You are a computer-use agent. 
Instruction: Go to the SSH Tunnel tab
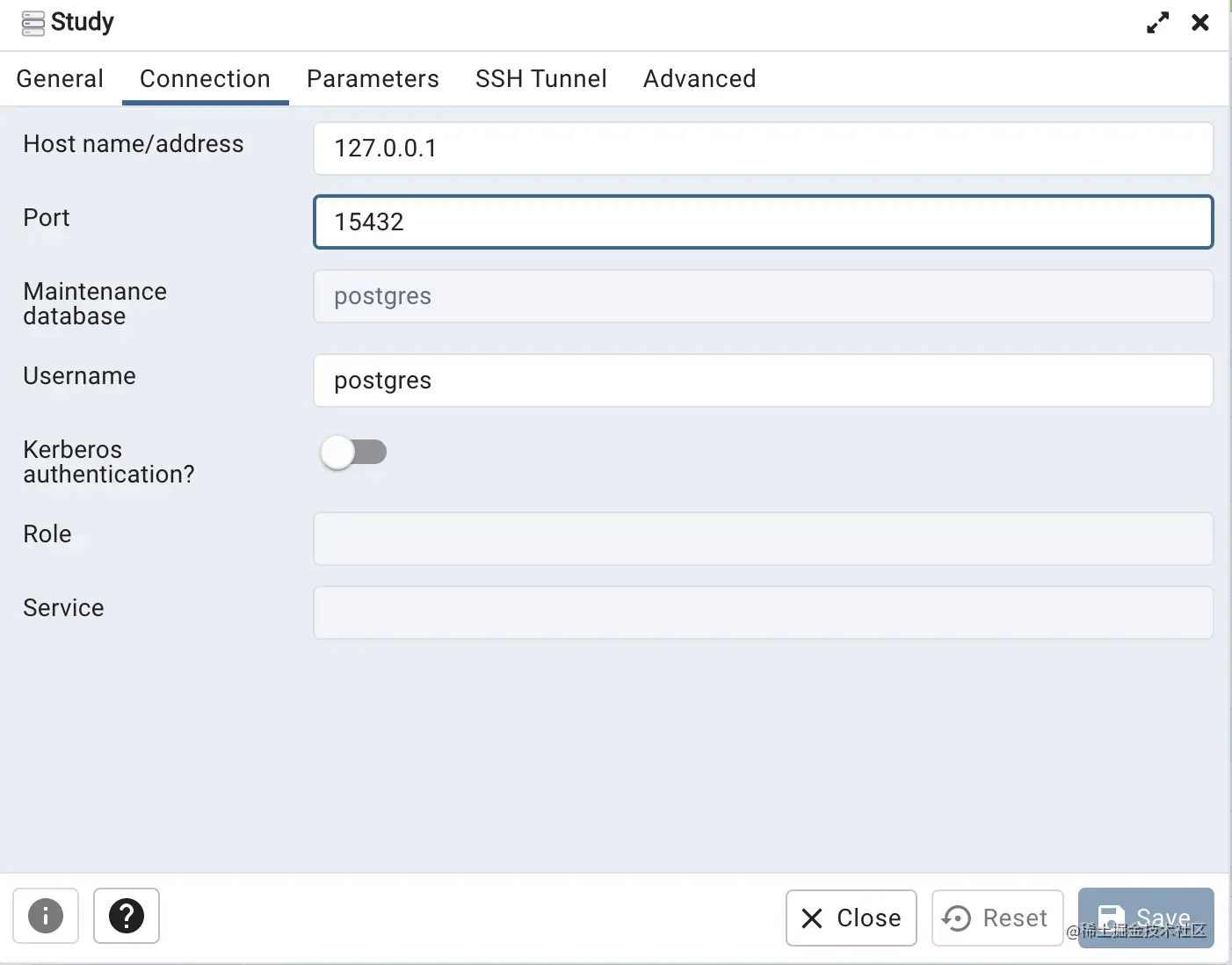540,79
